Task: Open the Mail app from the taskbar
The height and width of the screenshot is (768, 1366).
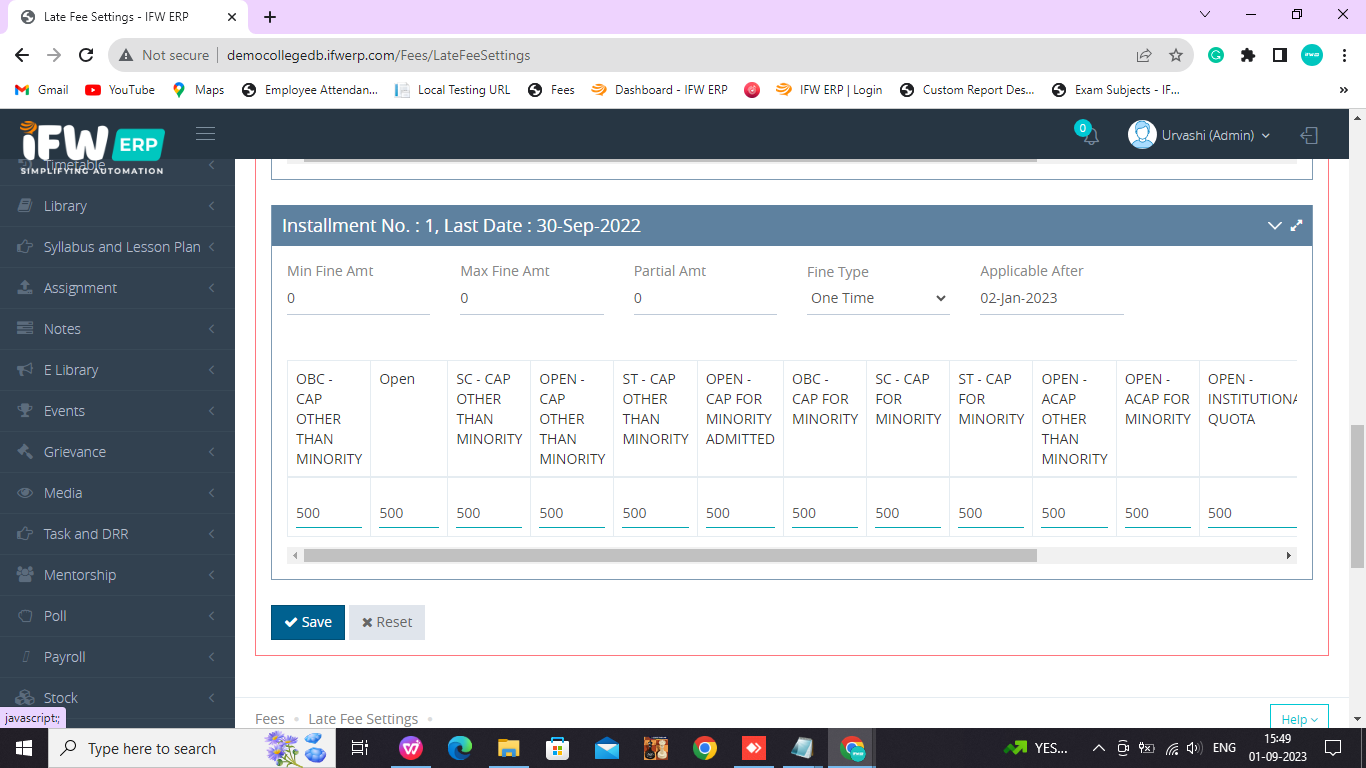Action: click(x=606, y=748)
